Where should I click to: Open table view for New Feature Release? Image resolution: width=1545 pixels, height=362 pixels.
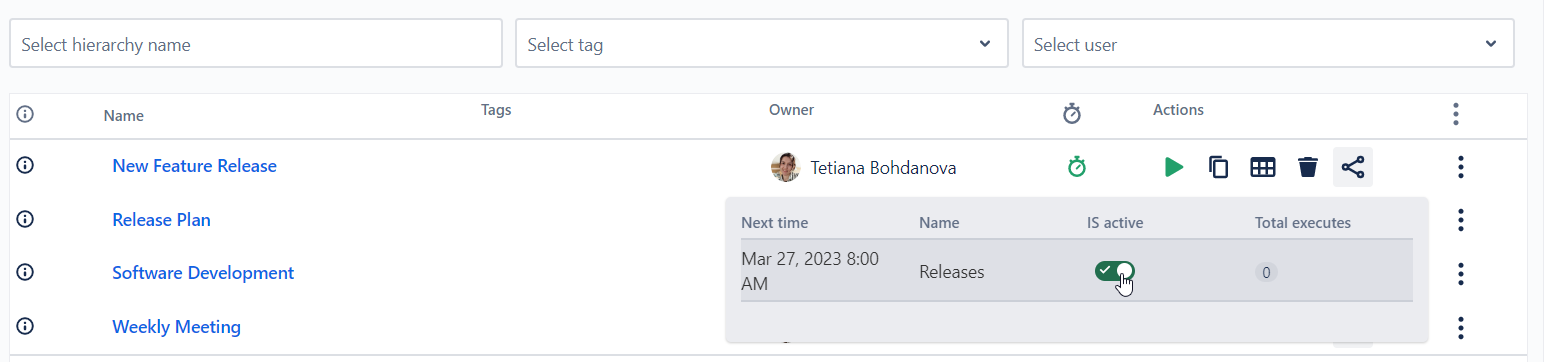(1263, 167)
